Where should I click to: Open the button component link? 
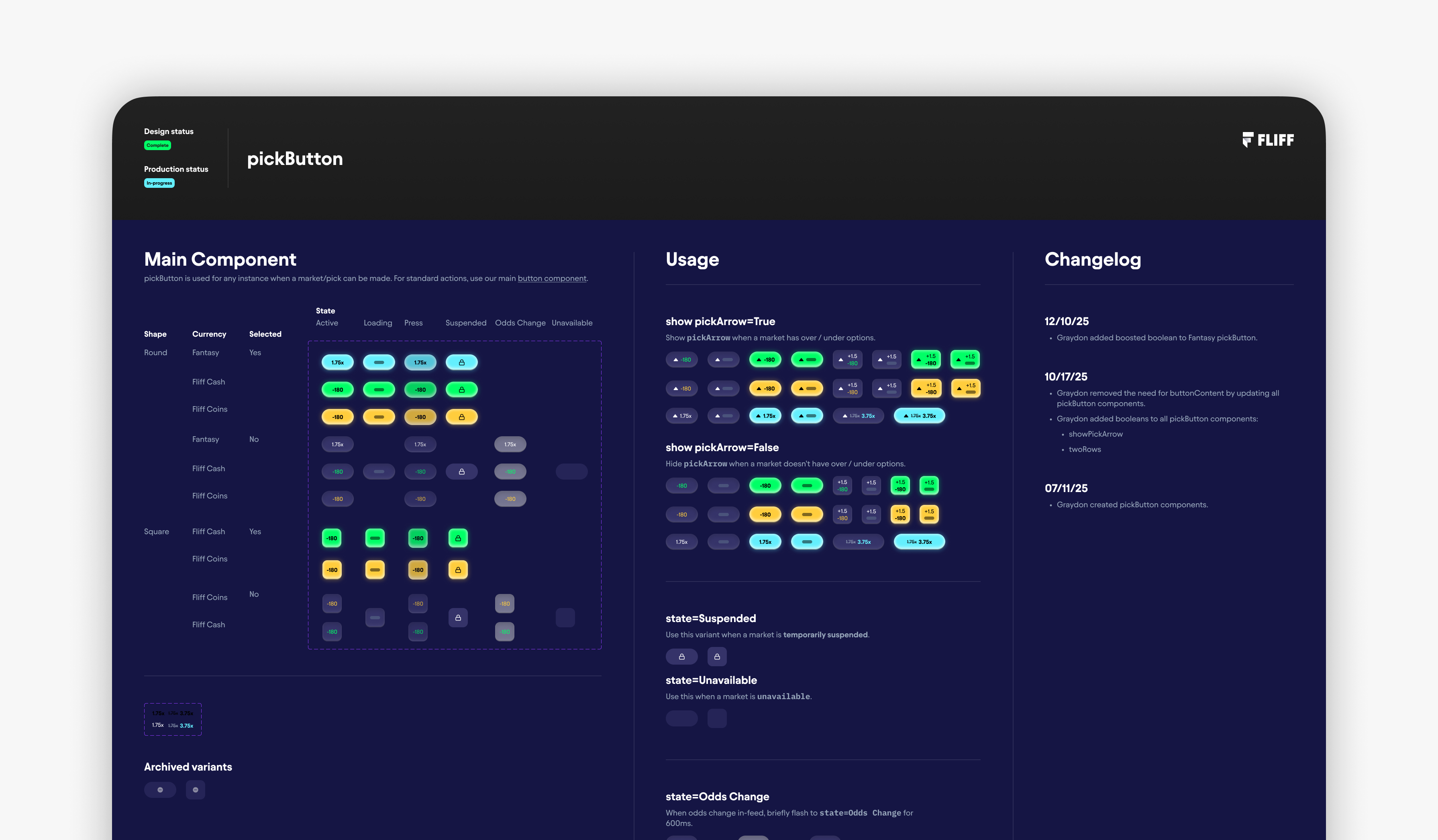coord(552,278)
